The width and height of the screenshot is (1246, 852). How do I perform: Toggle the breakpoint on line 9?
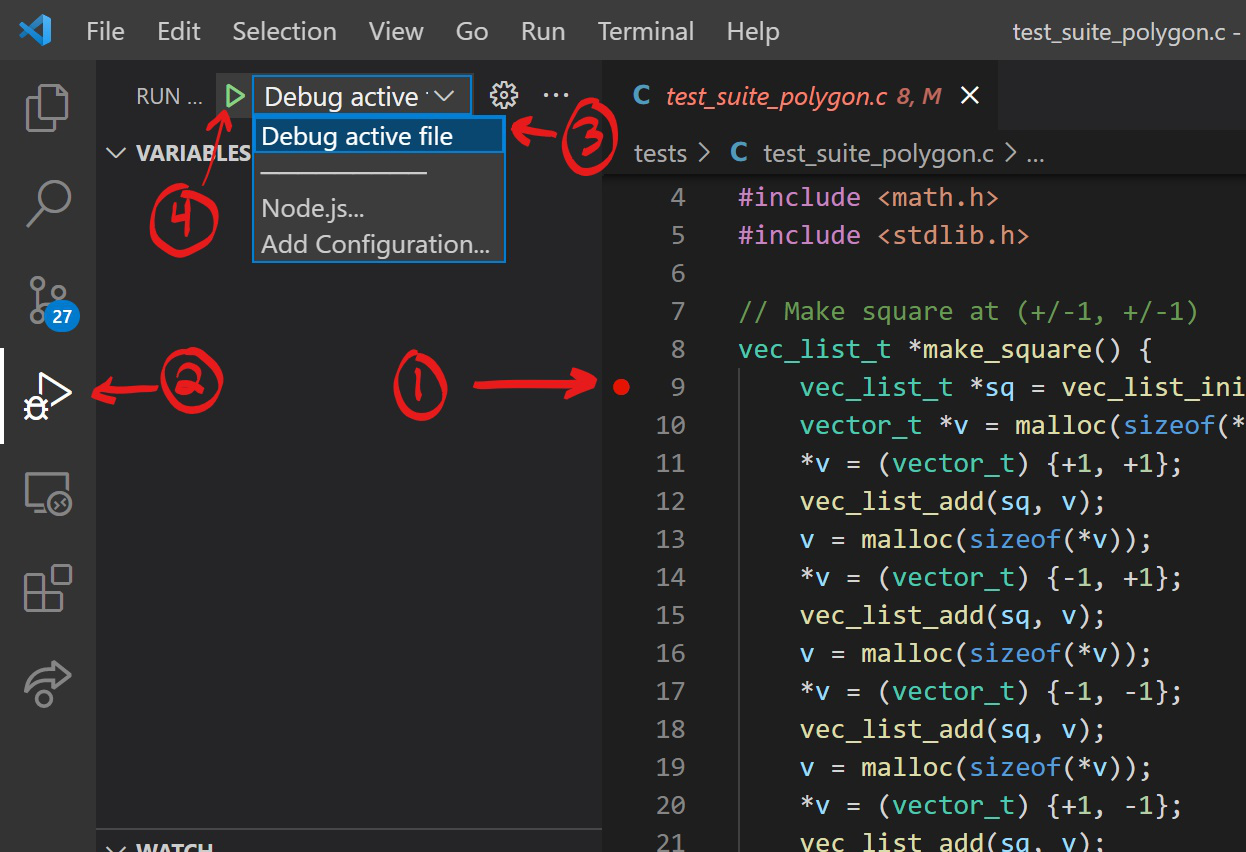pyautogui.click(x=621, y=387)
